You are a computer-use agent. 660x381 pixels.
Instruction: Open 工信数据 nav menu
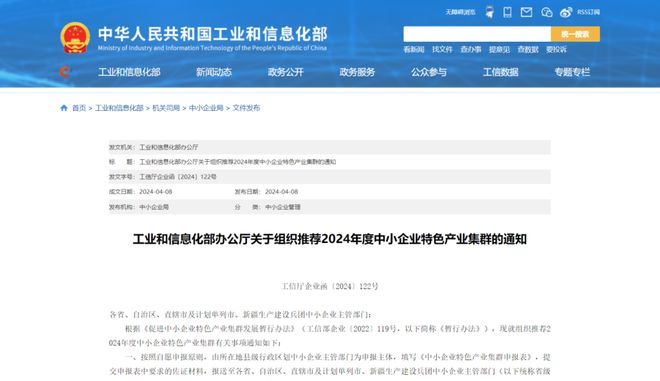(x=500, y=72)
